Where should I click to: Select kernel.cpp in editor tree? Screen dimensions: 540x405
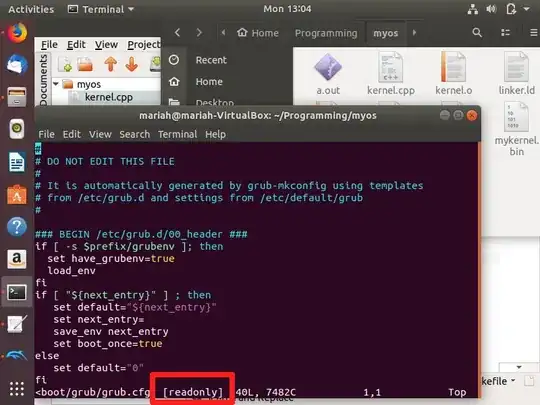coord(108,97)
